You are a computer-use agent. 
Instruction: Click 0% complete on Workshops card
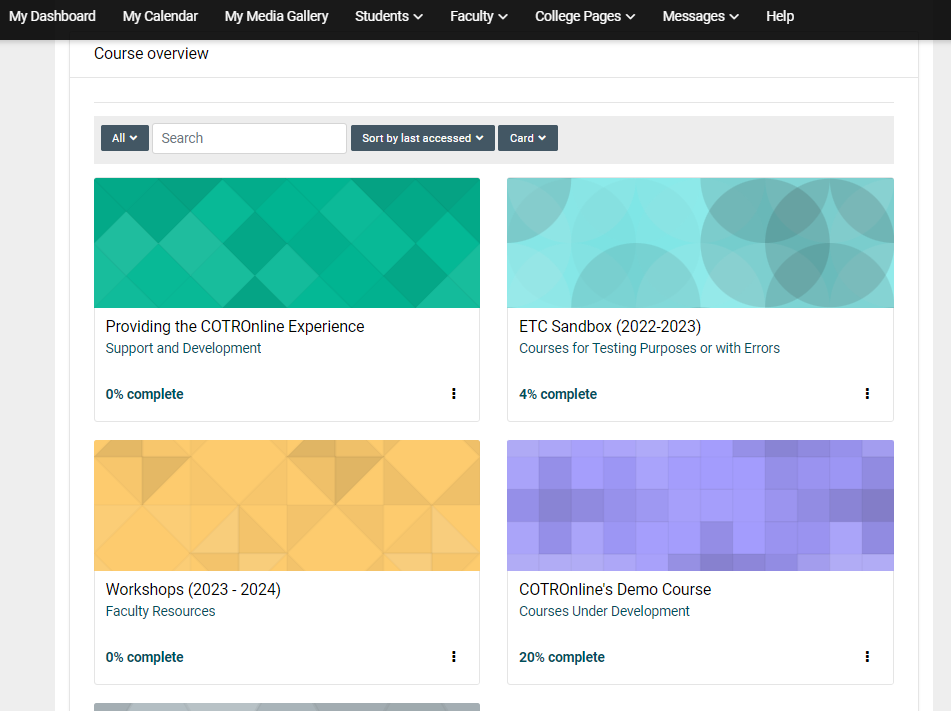[x=144, y=657]
